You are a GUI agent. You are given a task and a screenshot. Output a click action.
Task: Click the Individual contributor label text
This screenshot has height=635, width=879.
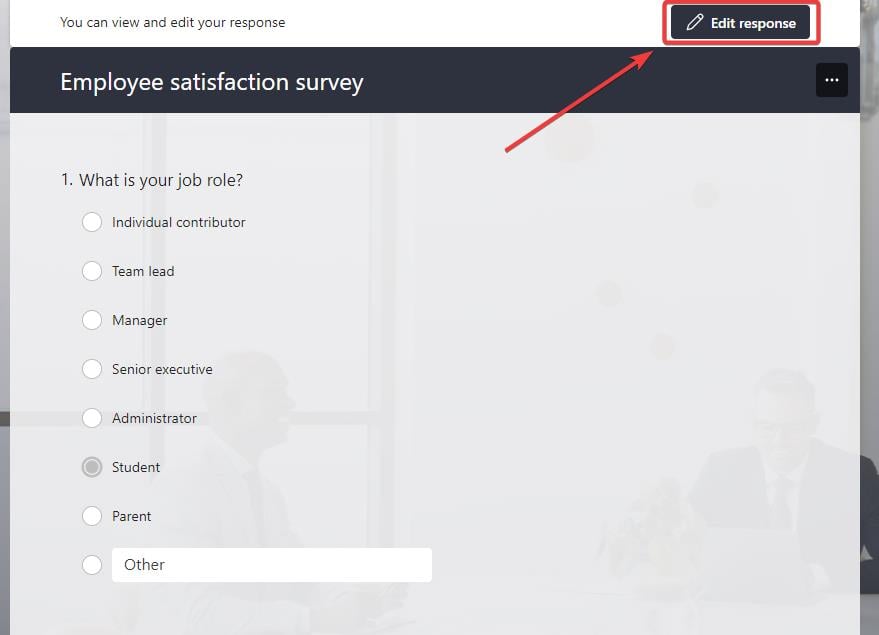(x=178, y=222)
